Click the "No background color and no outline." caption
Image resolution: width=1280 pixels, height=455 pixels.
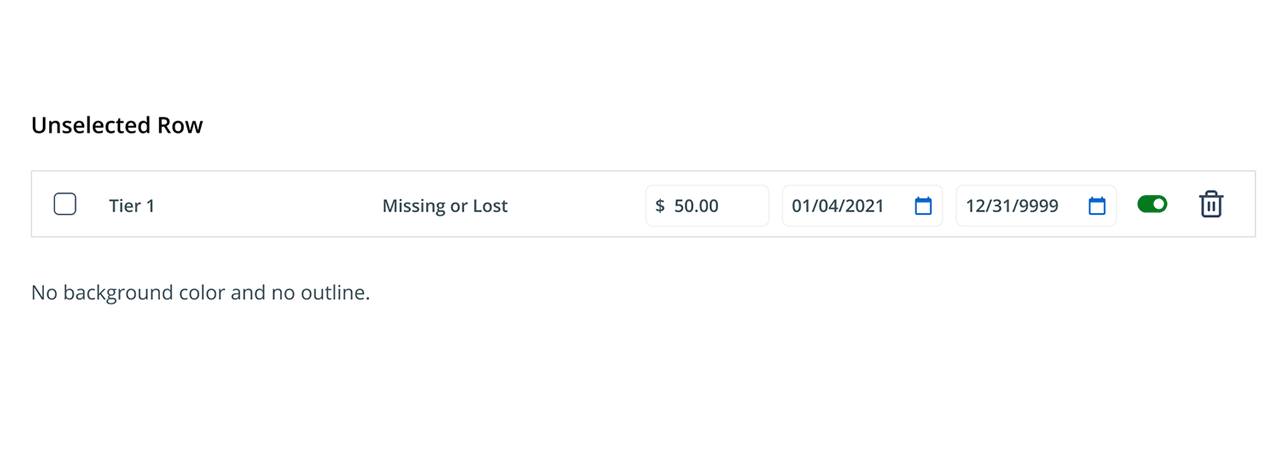200,293
